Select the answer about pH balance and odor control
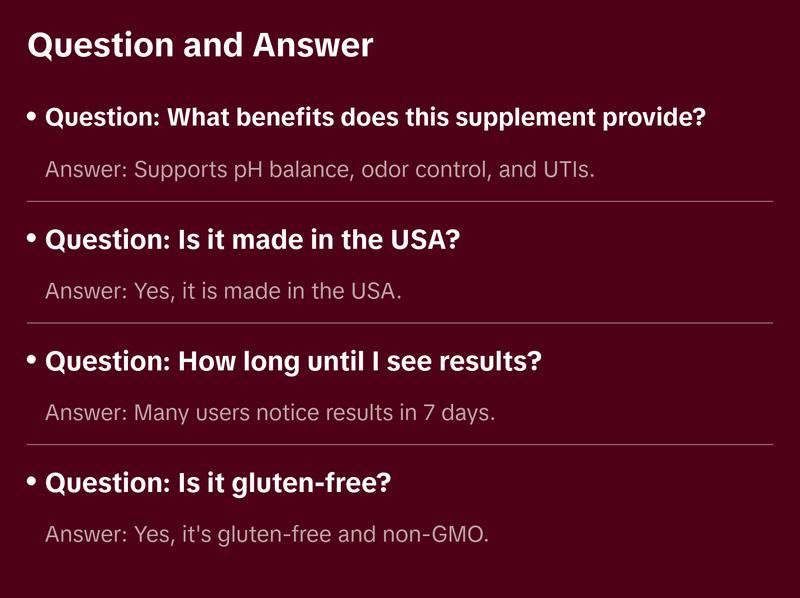 point(320,169)
